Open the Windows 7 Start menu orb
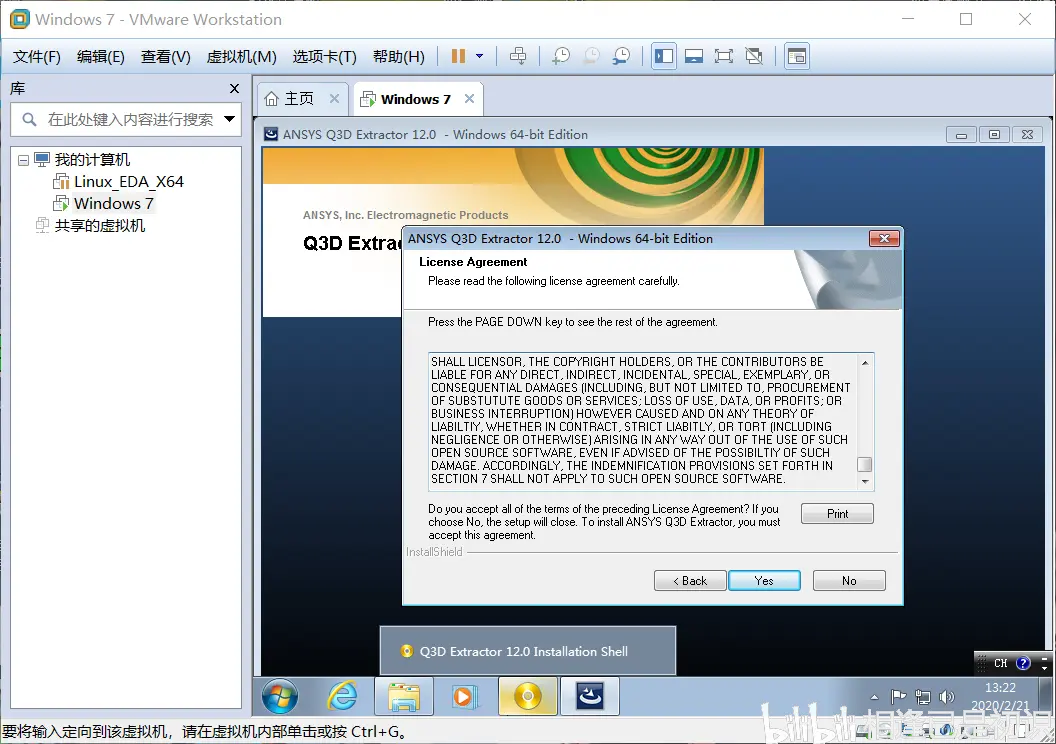The width and height of the screenshot is (1056, 744). point(280,696)
